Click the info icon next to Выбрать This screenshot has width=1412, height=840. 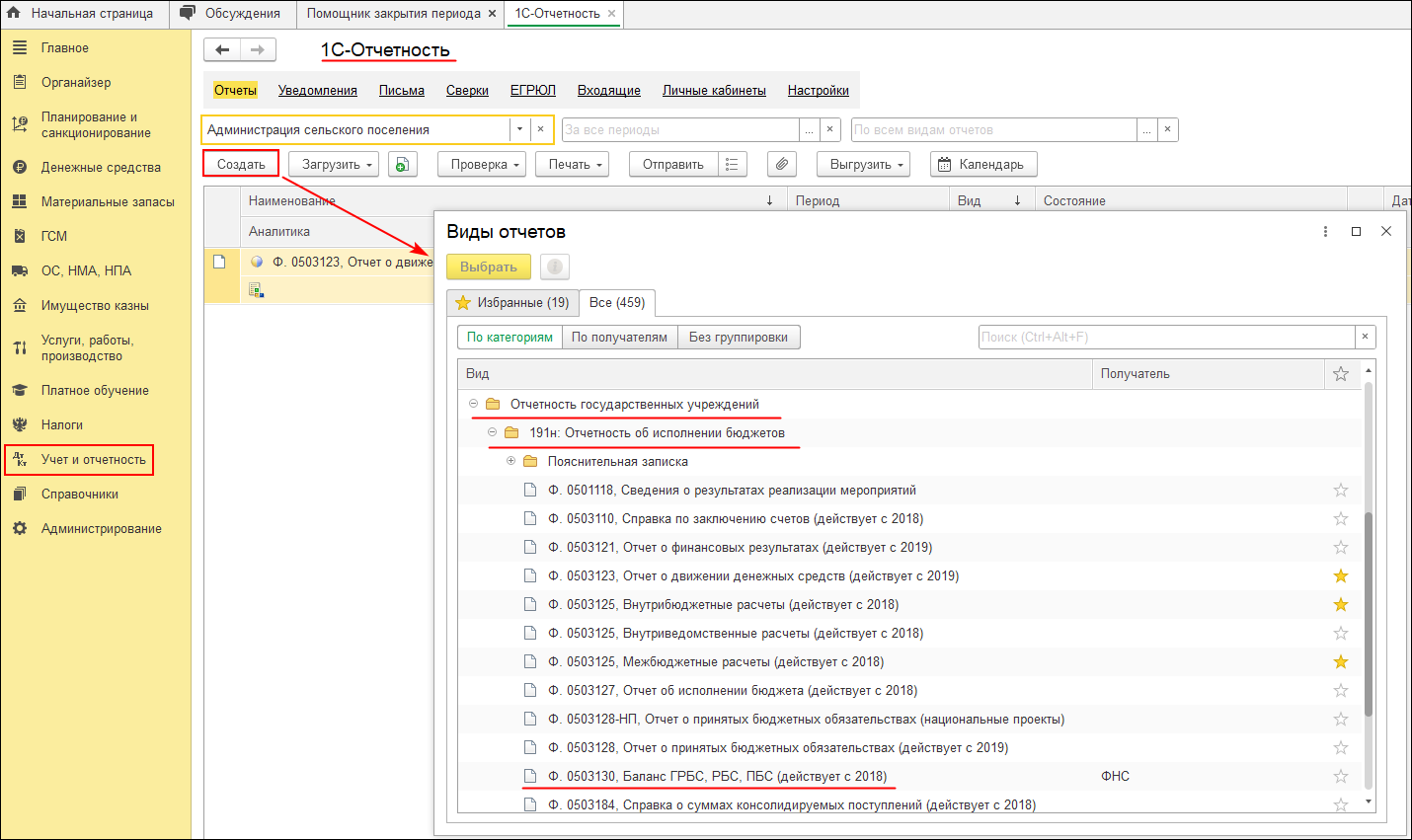point(555,267)
